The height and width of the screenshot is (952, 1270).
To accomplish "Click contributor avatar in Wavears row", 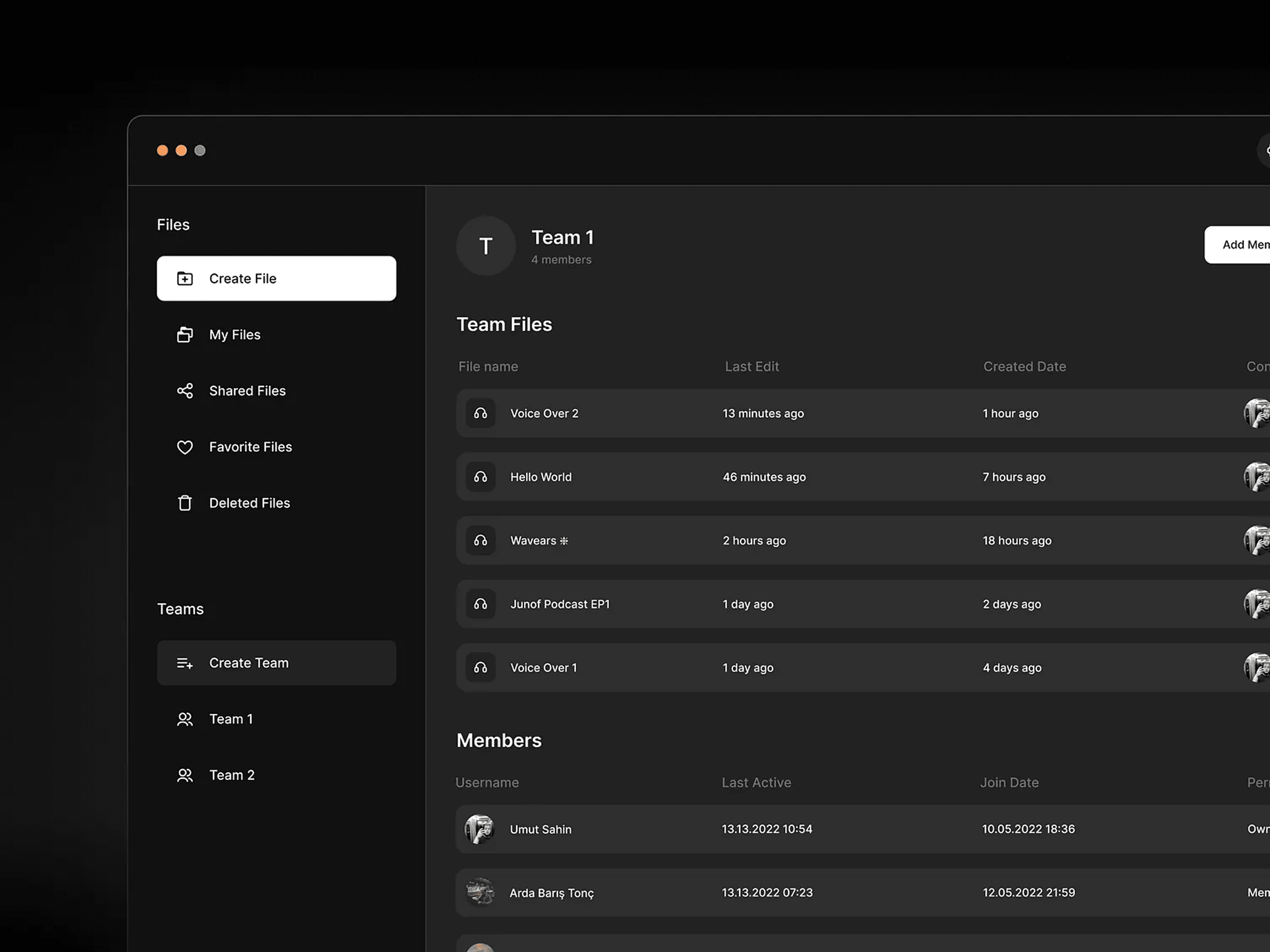I will [1257, 540].
